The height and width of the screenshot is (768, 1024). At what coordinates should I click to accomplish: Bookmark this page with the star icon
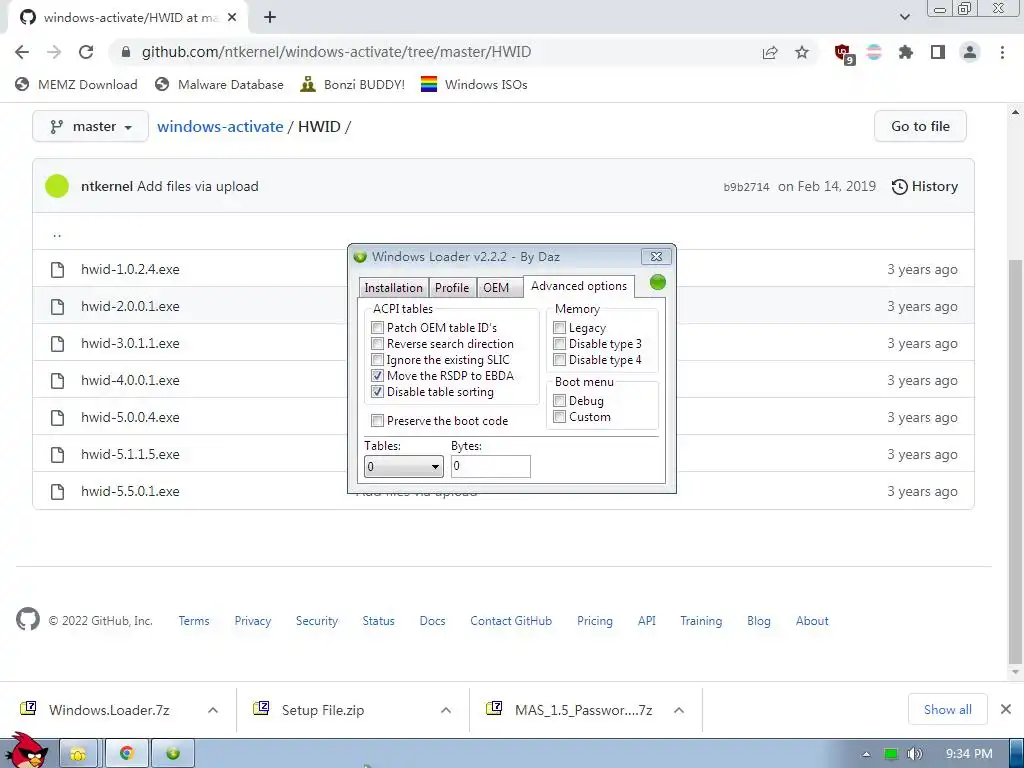click(802, 52)
